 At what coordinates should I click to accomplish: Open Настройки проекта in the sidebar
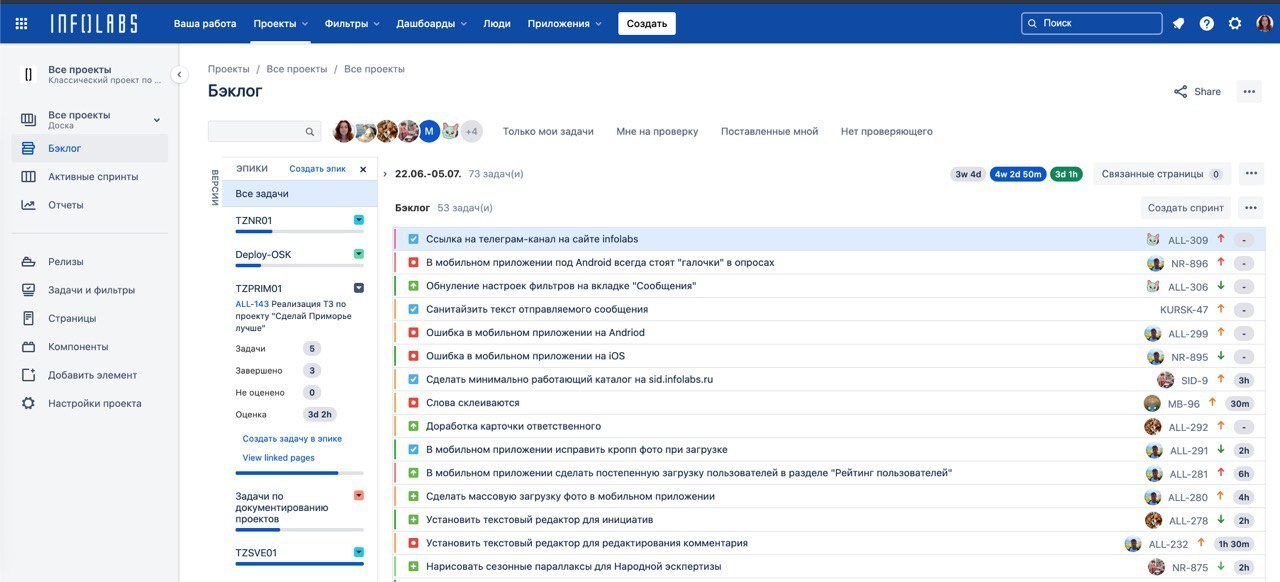[x=94, y=403]
